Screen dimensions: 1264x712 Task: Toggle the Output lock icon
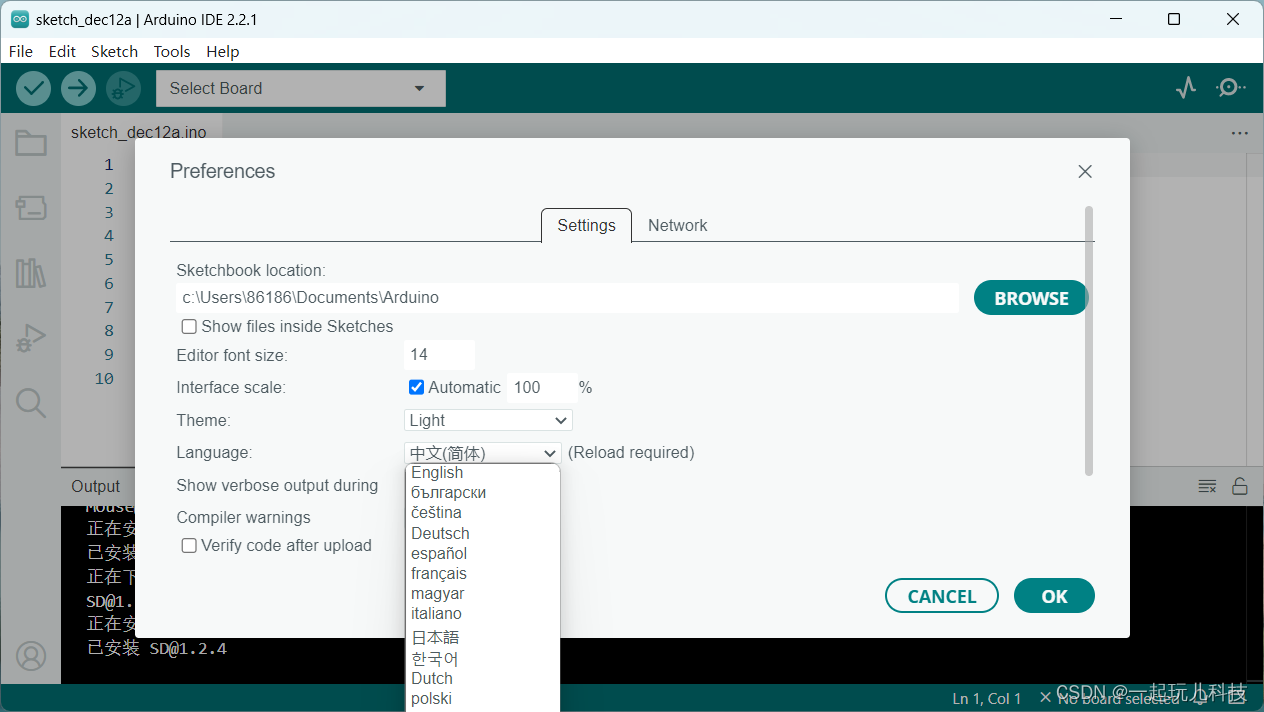click(1240, 487)
